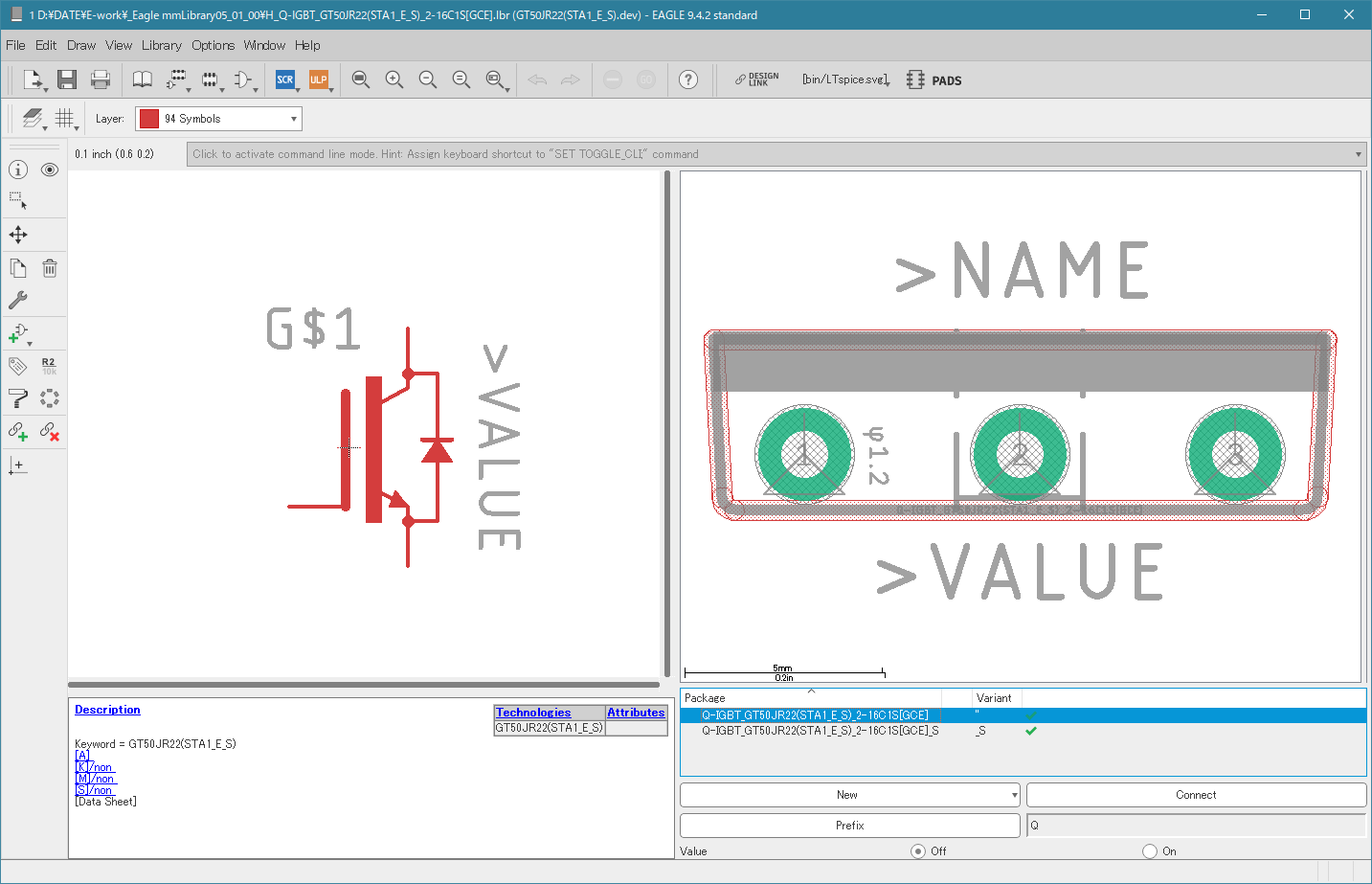The image size is (1372, 884).
Task: Open the SCR script execution tool
Action: click(x=285, y=80)
